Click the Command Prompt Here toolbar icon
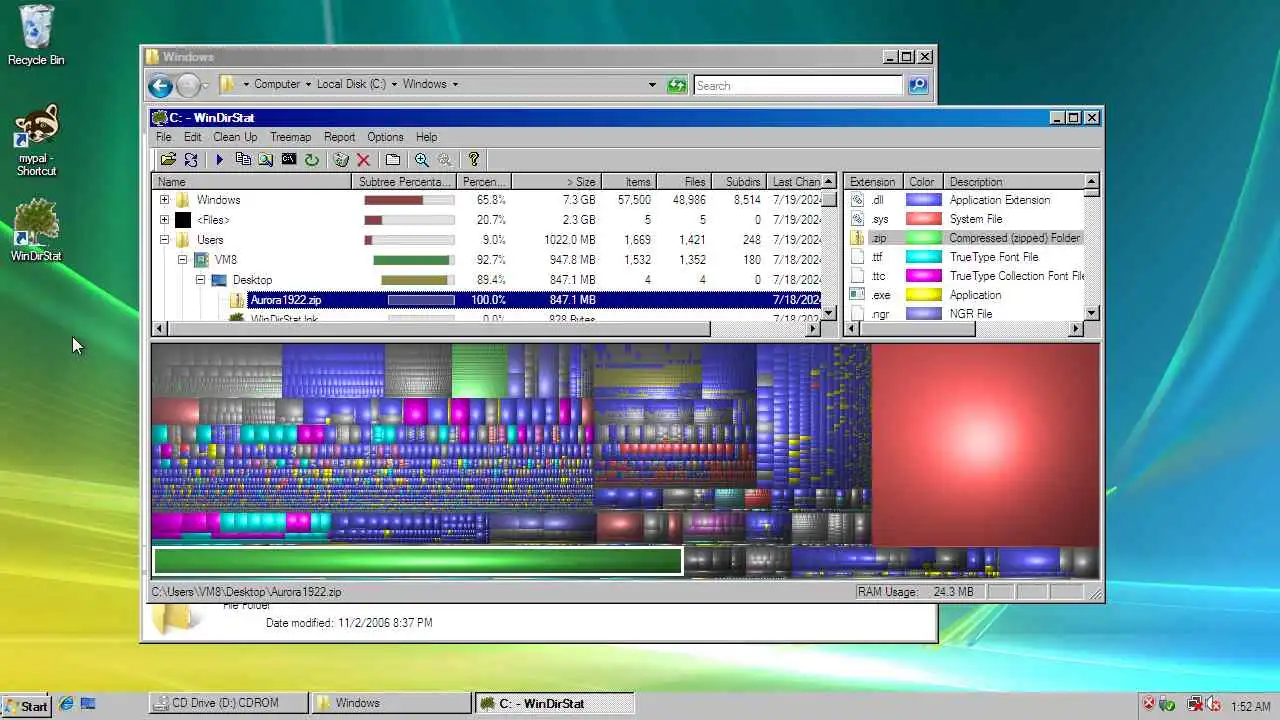This screenshot has width=1280, height=720. click(x=289, y=159)
